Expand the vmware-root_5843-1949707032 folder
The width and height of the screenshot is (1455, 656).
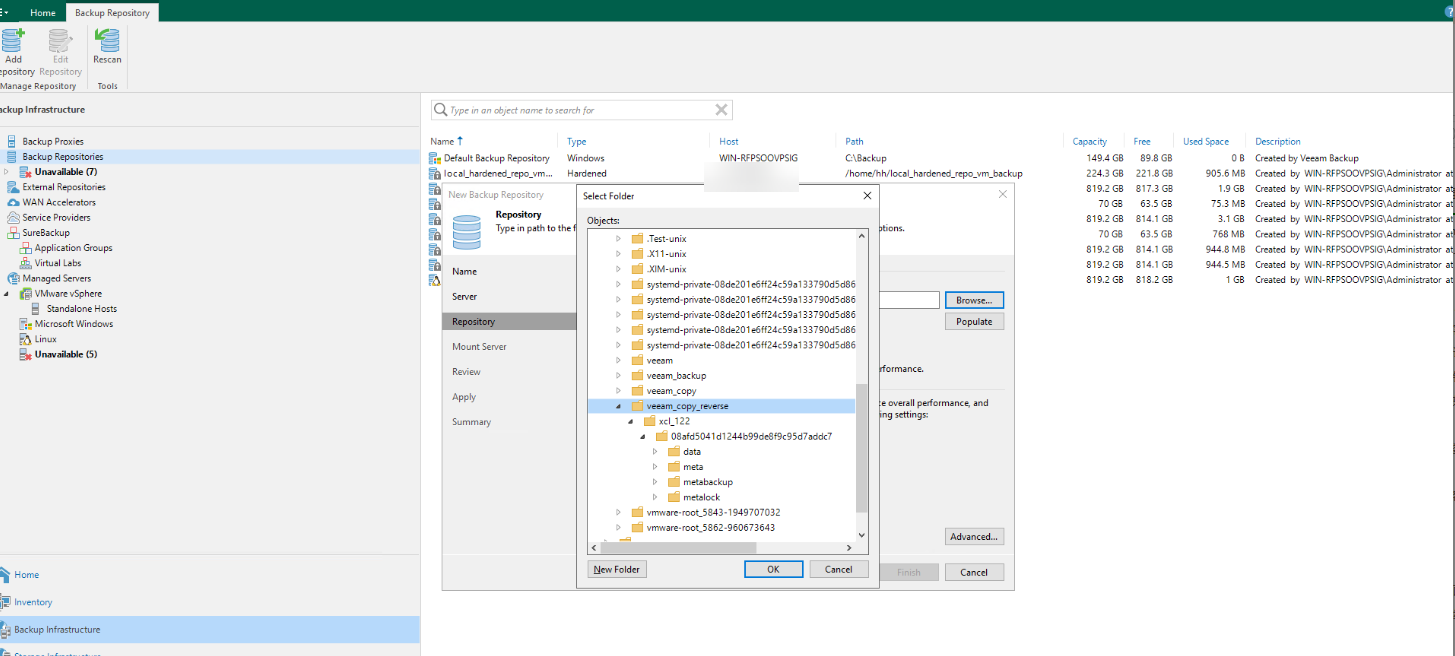[x=618, y=513]
